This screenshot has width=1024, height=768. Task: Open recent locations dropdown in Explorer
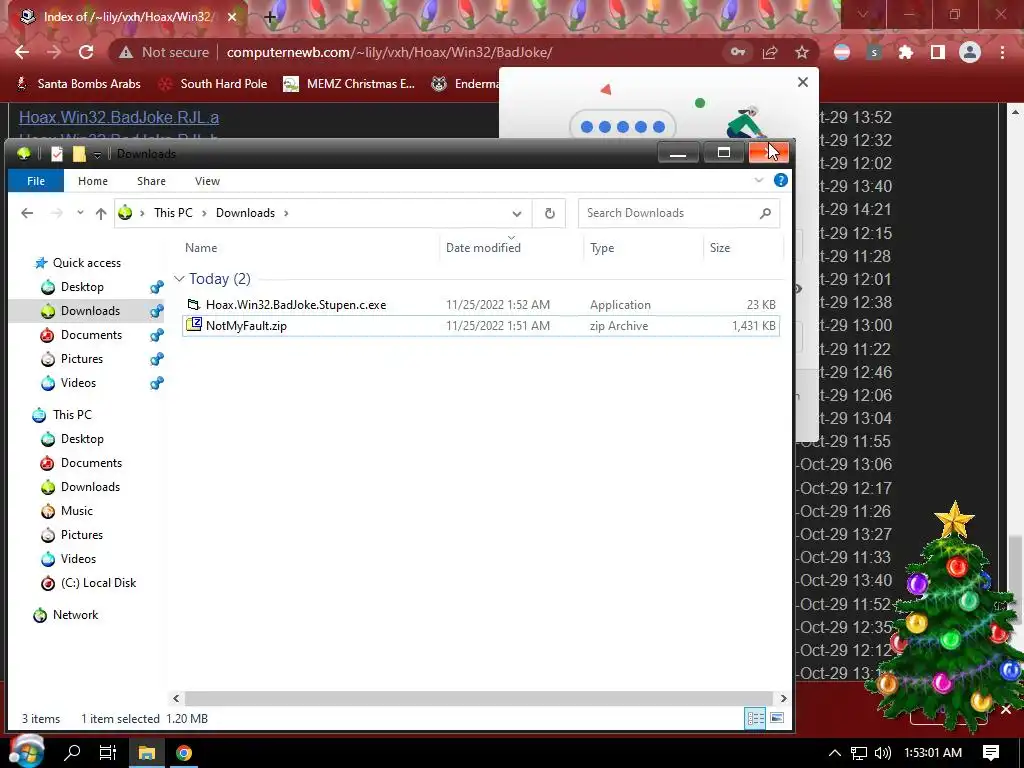[x=80, y=213]
